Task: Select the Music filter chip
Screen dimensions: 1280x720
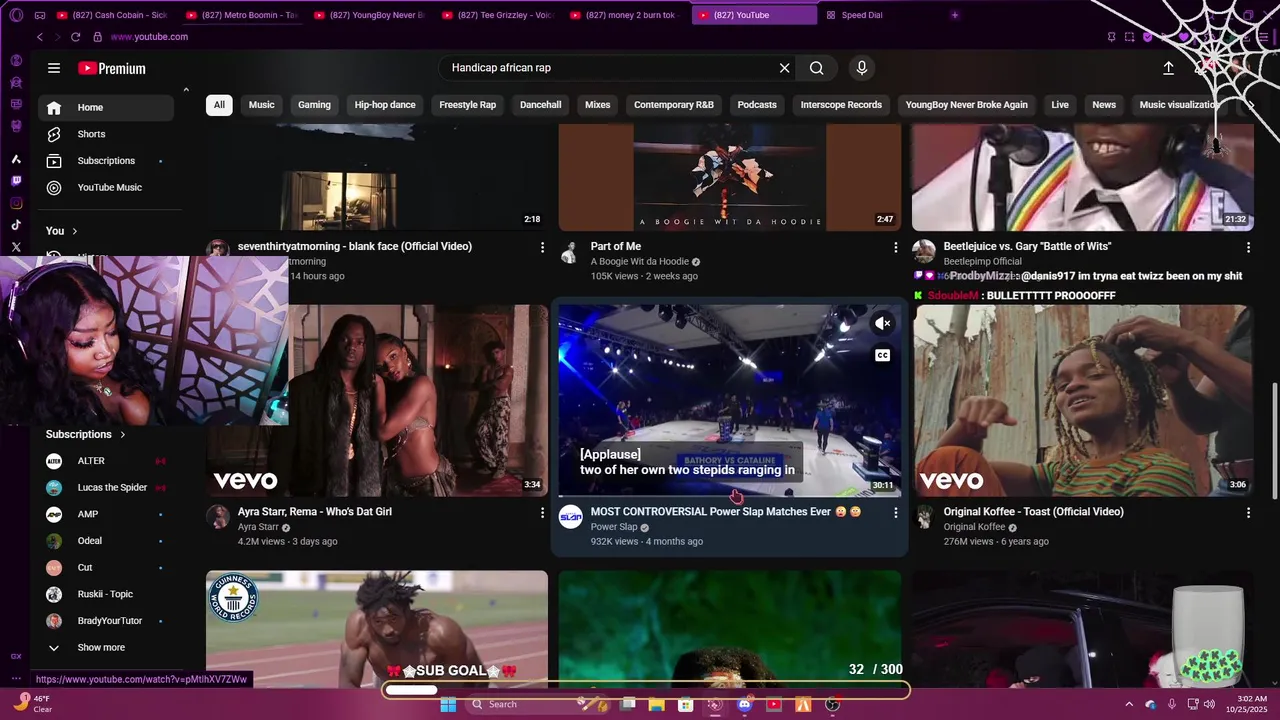Action: pyautogui.click(x=261, y=105)
